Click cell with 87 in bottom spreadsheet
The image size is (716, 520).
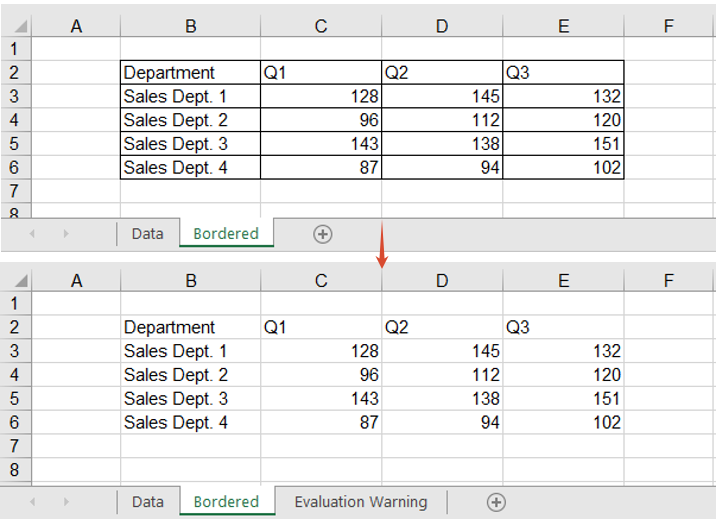[321, 422]
